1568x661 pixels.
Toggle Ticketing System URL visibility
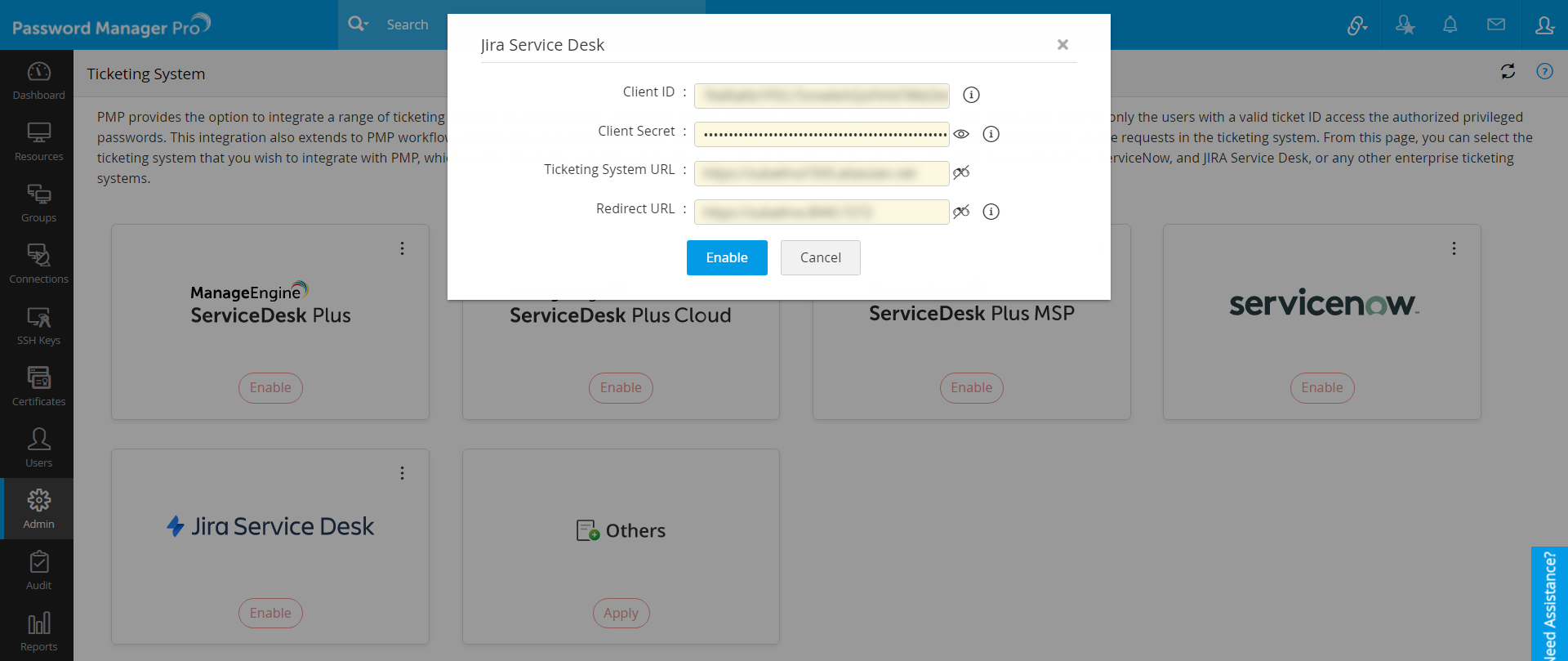[961, 172]
